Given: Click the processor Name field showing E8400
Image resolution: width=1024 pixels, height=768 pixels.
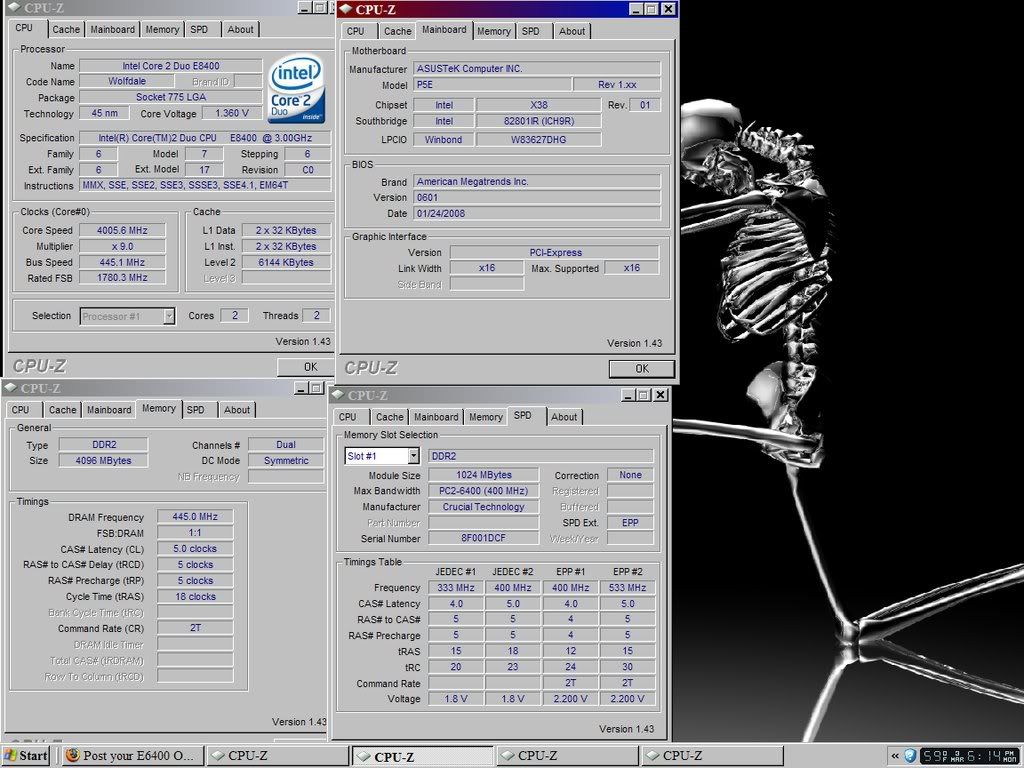Looking at the screenshot, I should click(170, 66).
